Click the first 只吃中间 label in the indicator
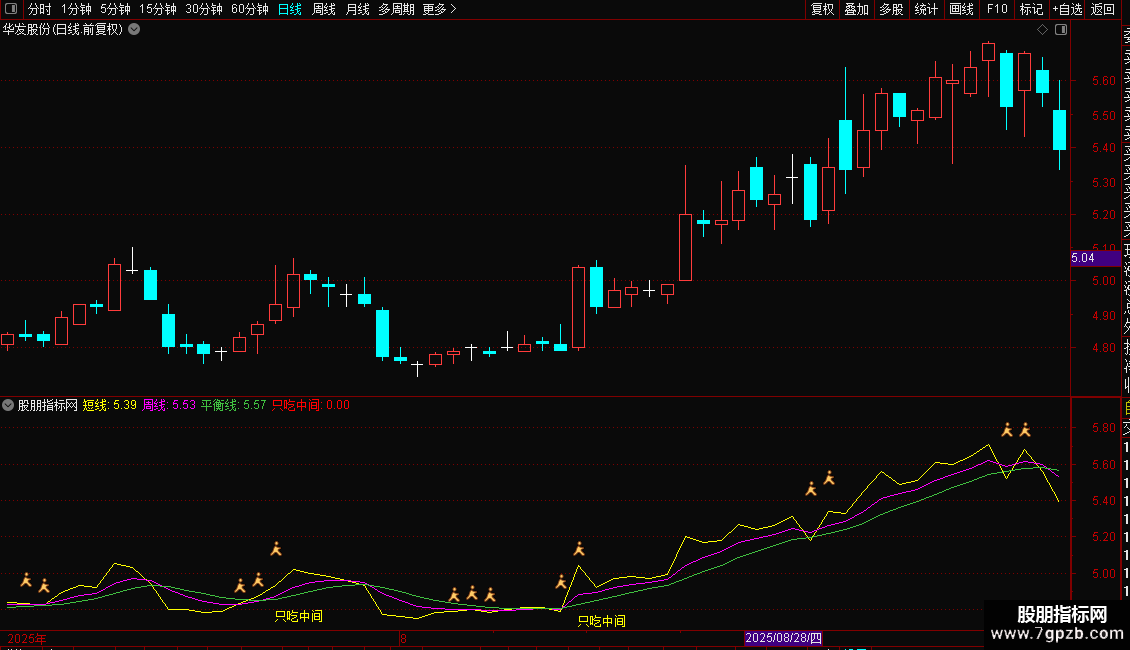The width and height of the screenshot is (1130, 650). pos(299,616)
